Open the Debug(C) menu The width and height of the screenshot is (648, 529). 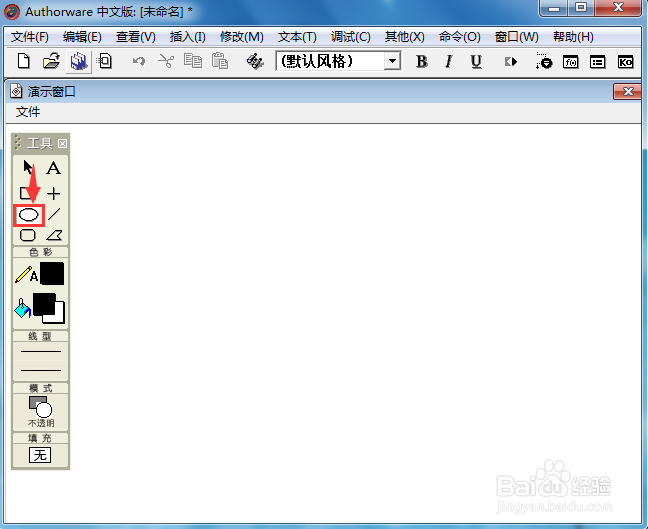coord(350,37)
